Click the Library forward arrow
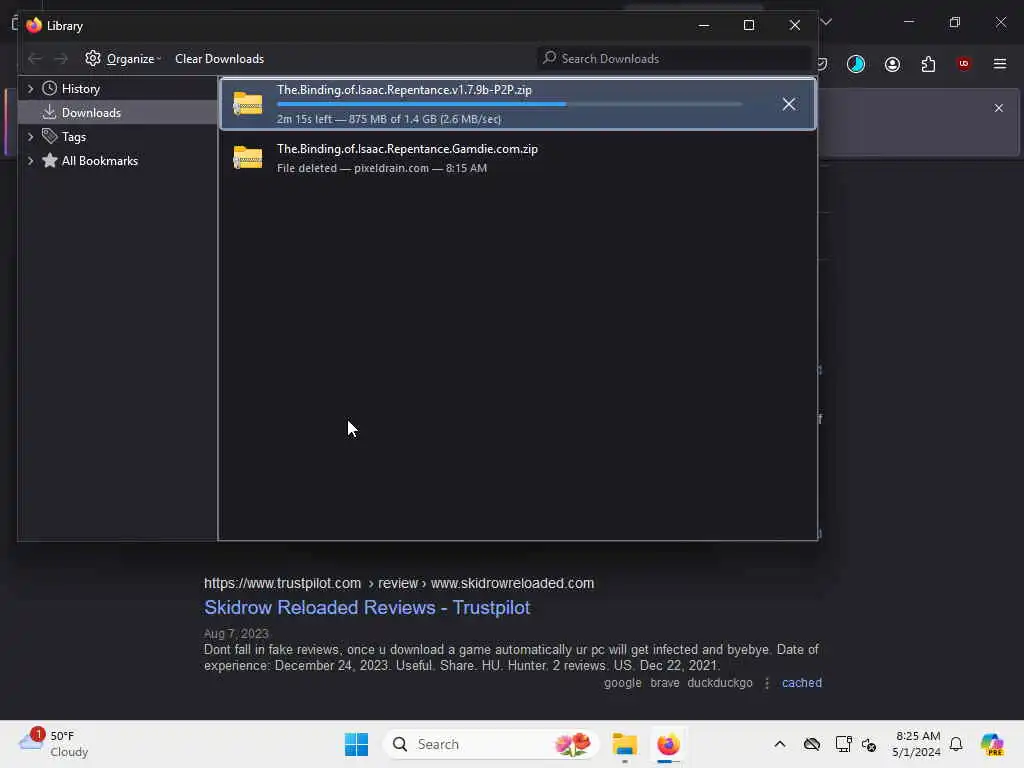This screenshot has height=768, width=1024. [61, 59]
